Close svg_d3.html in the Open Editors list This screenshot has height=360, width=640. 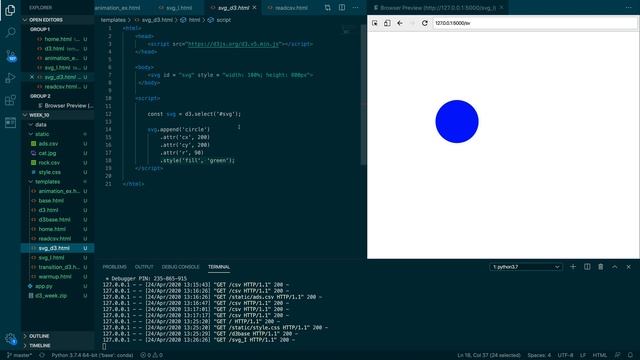(x=32, y=77)
